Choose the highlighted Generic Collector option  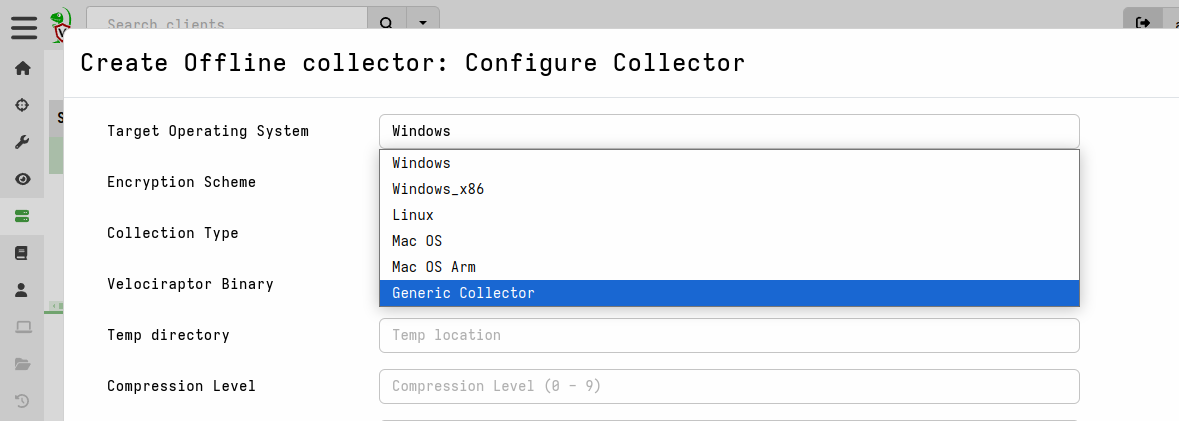point(463,293)
